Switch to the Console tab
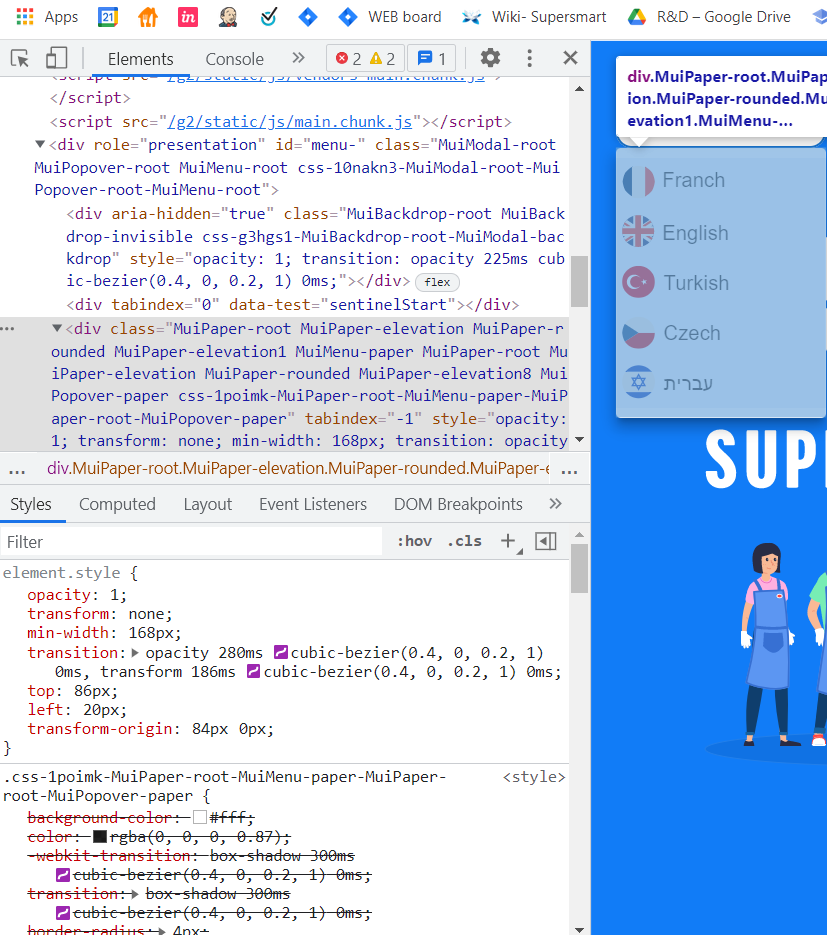The width and height of the screenshot is (827, 935). [234, 59]
